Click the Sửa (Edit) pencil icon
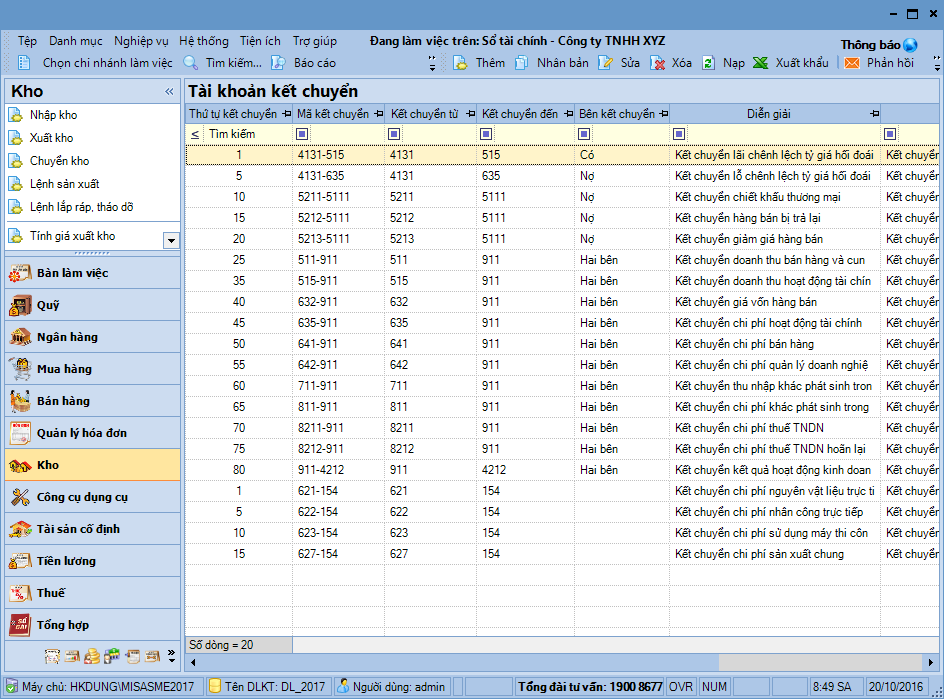 [x=605, y=63]
